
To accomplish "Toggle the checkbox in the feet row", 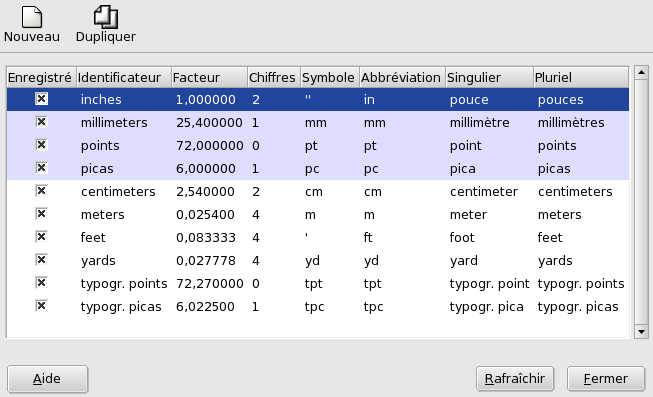I will 41,237.
